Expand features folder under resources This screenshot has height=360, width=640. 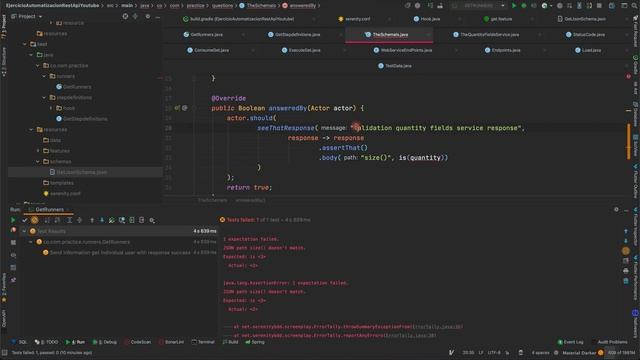click(x=38, y=151)
